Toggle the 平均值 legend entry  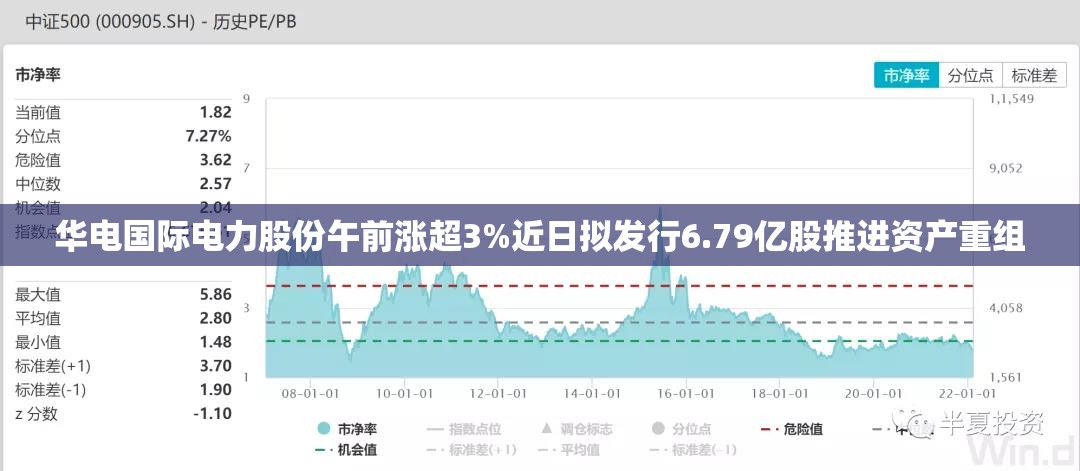tap(568, 450)
